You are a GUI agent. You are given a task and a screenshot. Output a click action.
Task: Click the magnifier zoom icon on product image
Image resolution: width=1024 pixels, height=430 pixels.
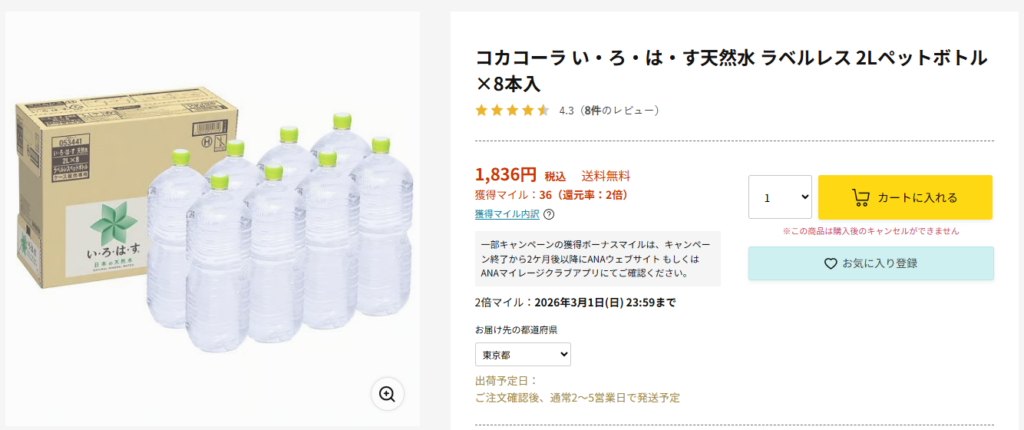387,393
